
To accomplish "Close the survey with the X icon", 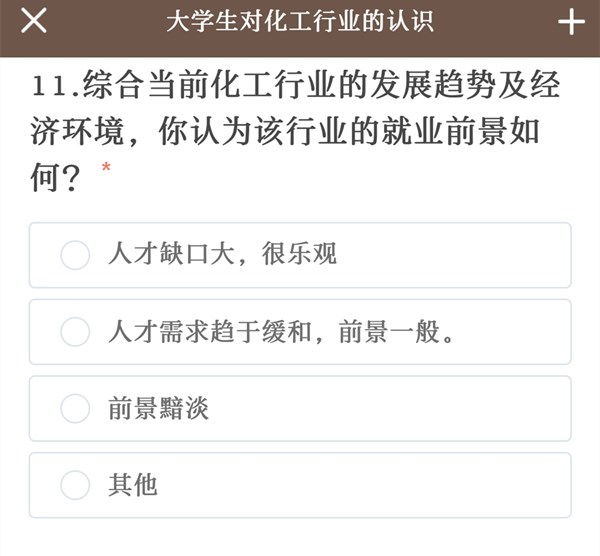I will 33,22.
